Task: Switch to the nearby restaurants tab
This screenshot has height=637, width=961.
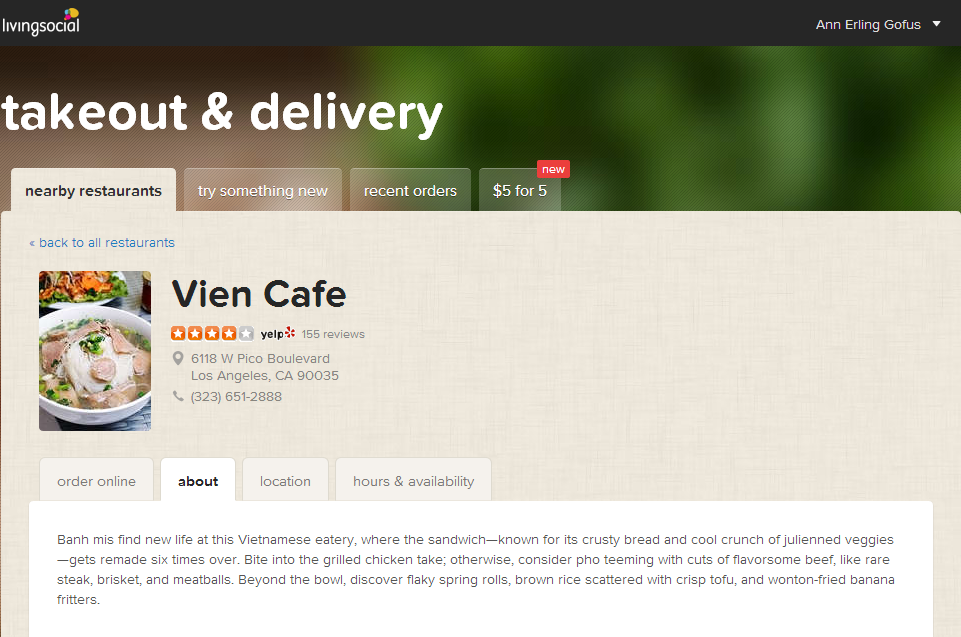Action: [x=93, y=190]
